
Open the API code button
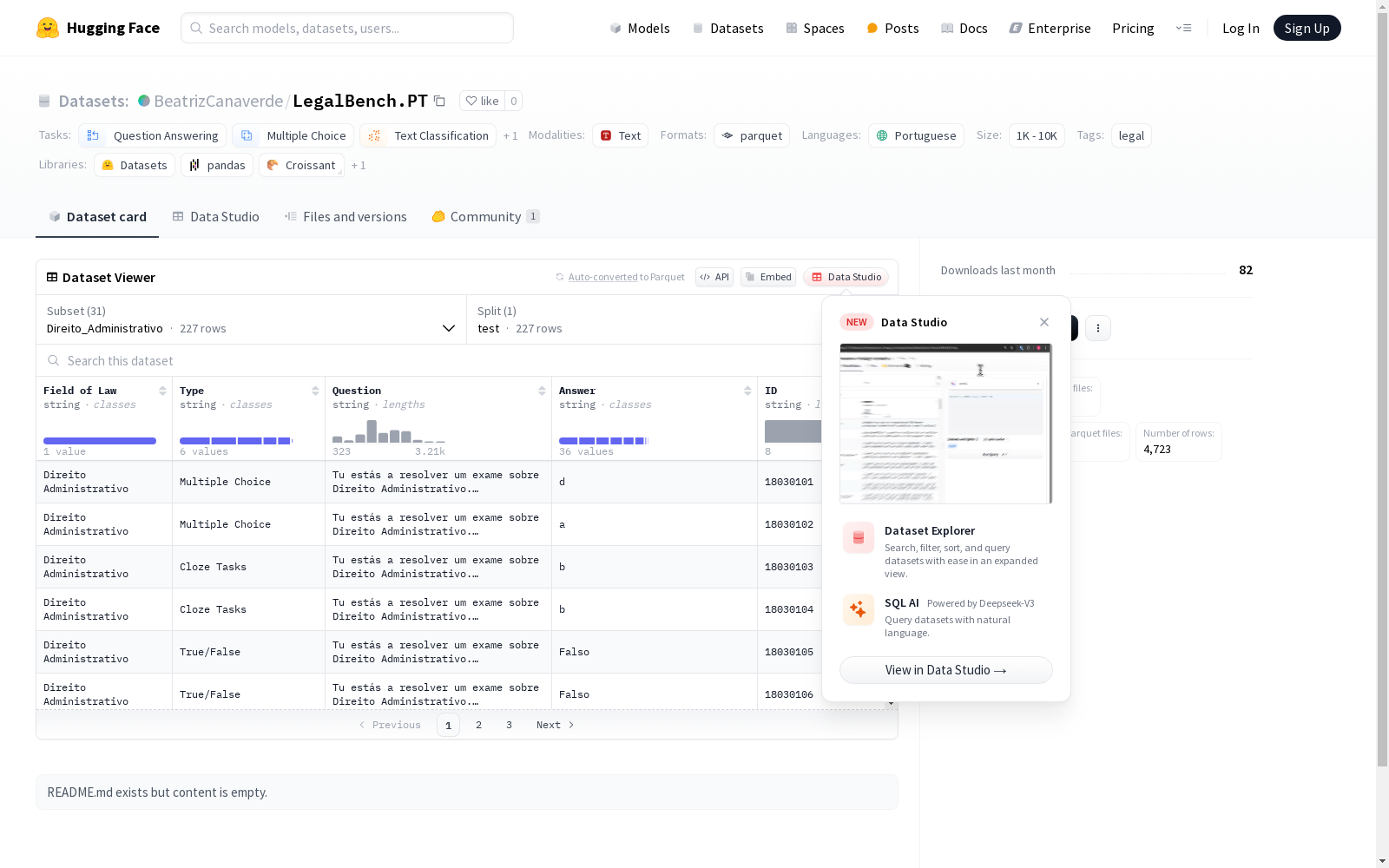point(714,277)
